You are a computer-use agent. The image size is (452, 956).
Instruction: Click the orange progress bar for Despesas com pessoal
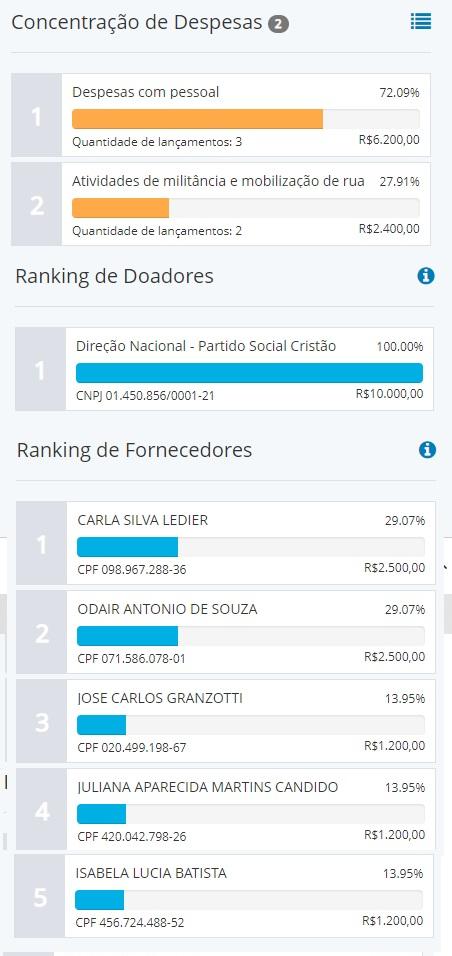[198, 119]
